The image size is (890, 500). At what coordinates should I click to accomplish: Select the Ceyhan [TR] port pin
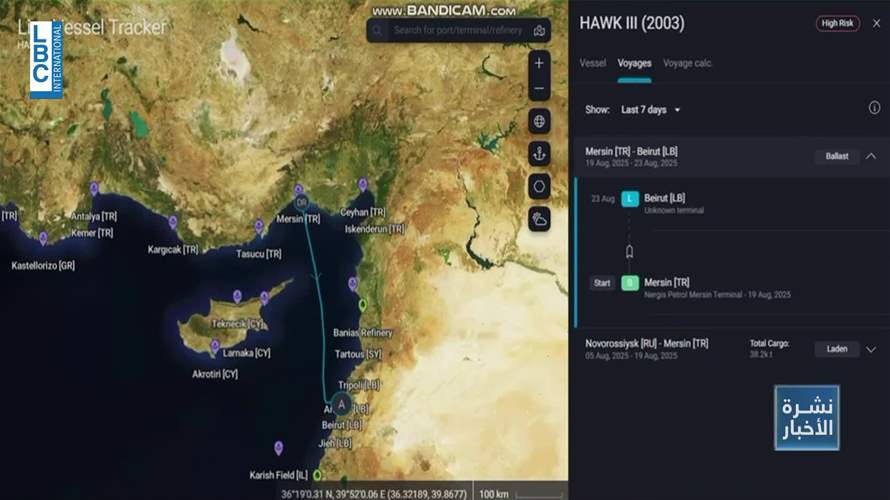363,184
